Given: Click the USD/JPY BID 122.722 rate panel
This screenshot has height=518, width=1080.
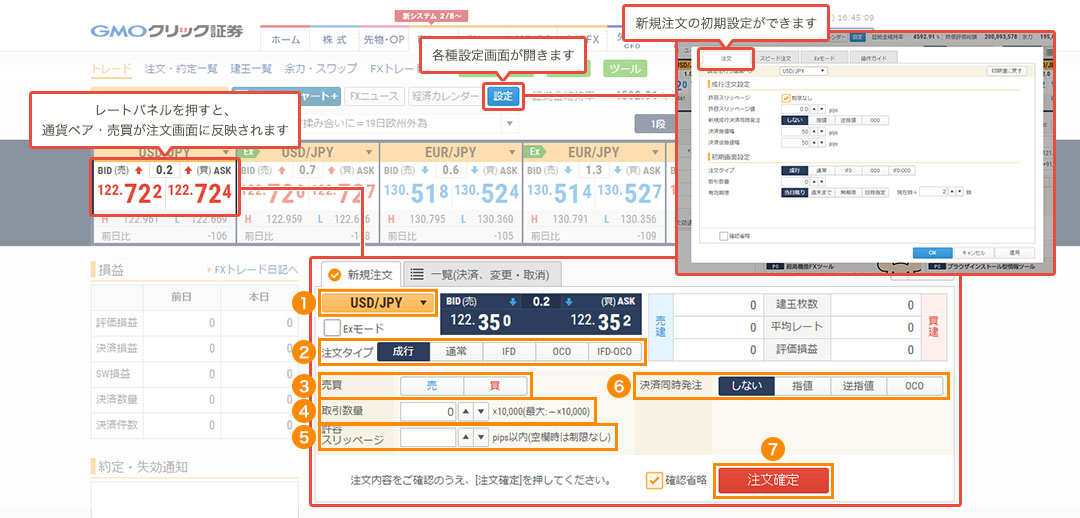Looking at the screenshot, I should point(127,190).
